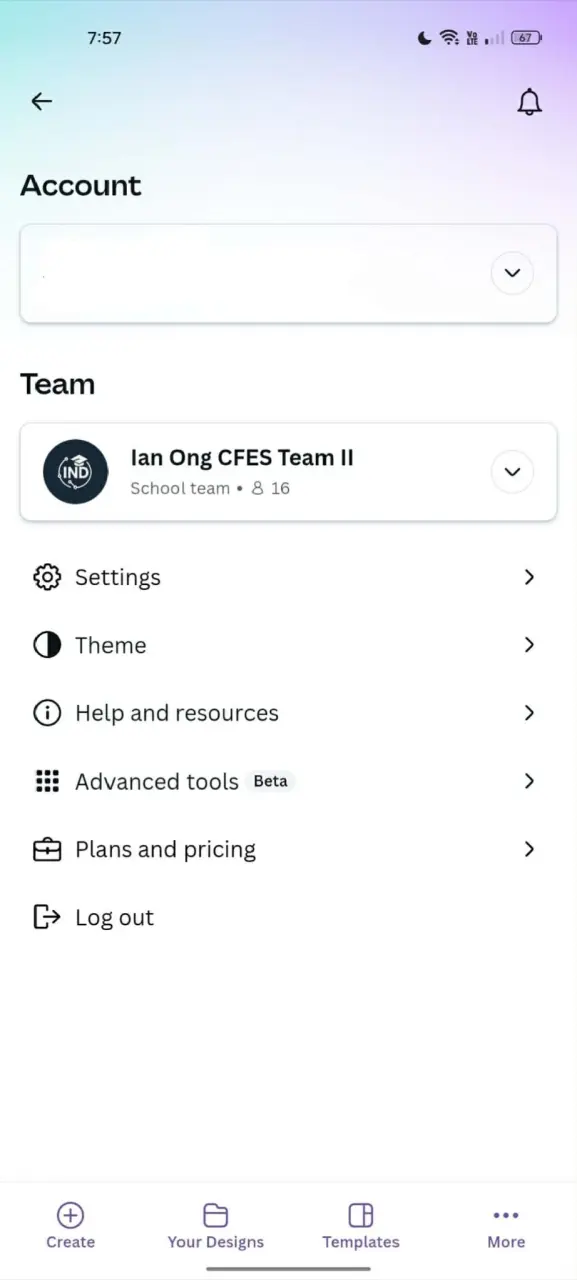The height and width of the screenshot is (1280, 577).
Task: Tap the Plans and pricing briefcase icon
Action: [47, 849]
